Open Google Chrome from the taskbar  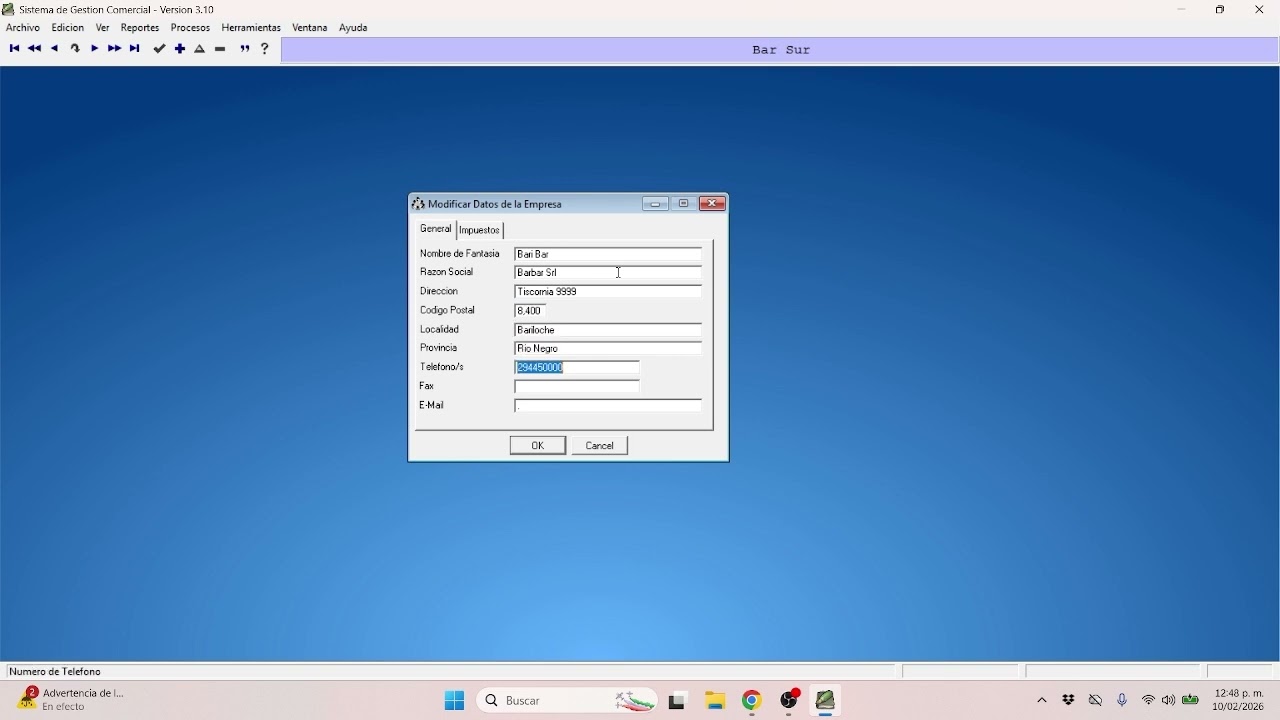(x=752, y=701)
